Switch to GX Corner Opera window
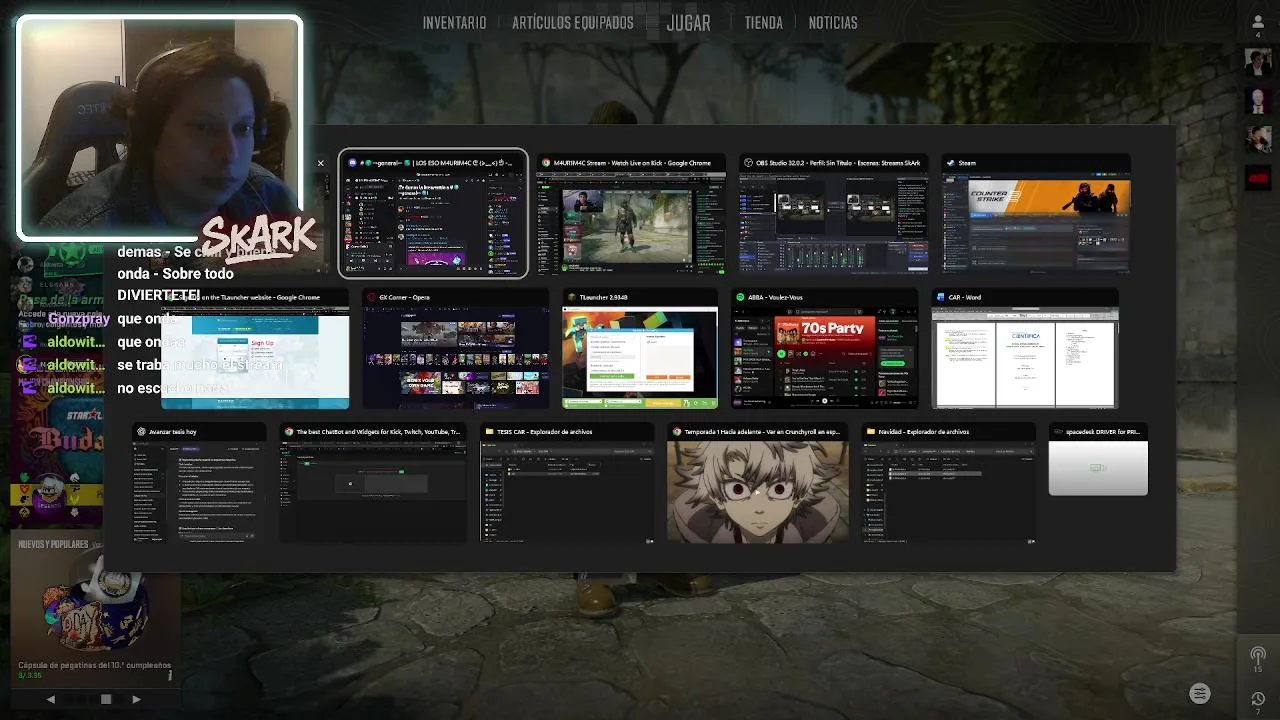The width and height of the screenshot is (1280, 720). pos(455,350)
